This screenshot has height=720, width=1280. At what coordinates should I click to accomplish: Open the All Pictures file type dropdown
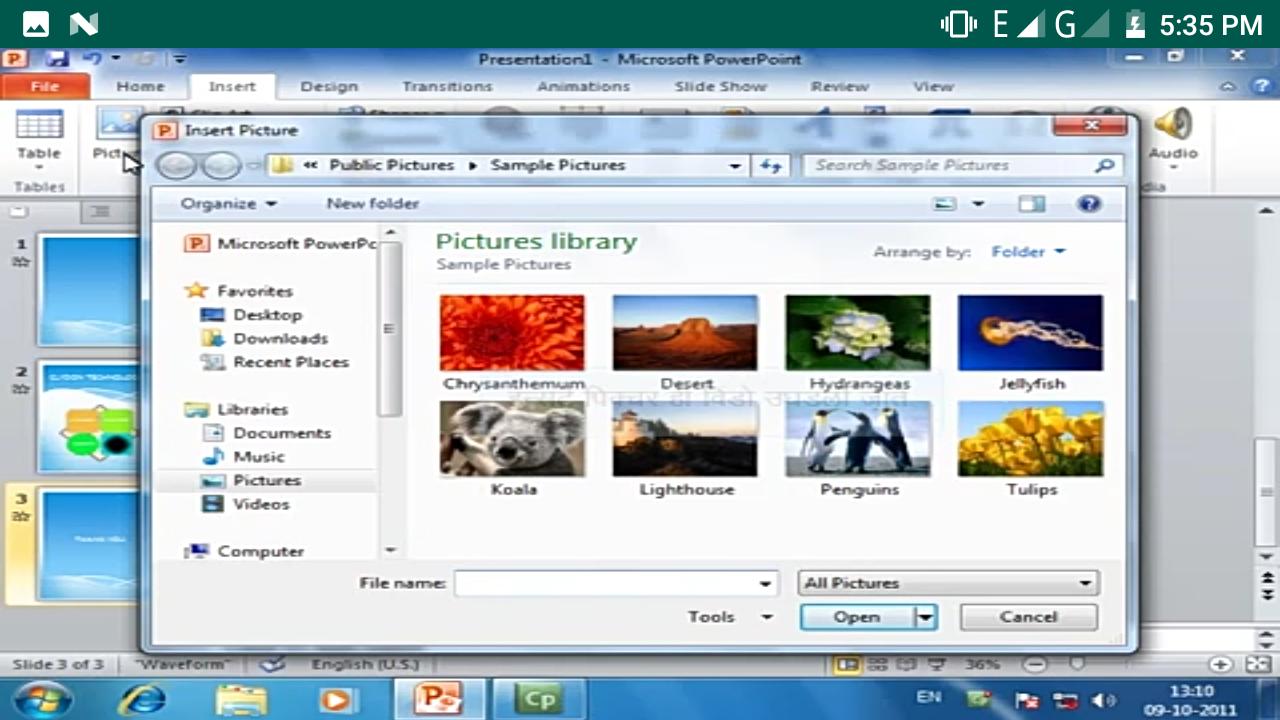point(948,583)
